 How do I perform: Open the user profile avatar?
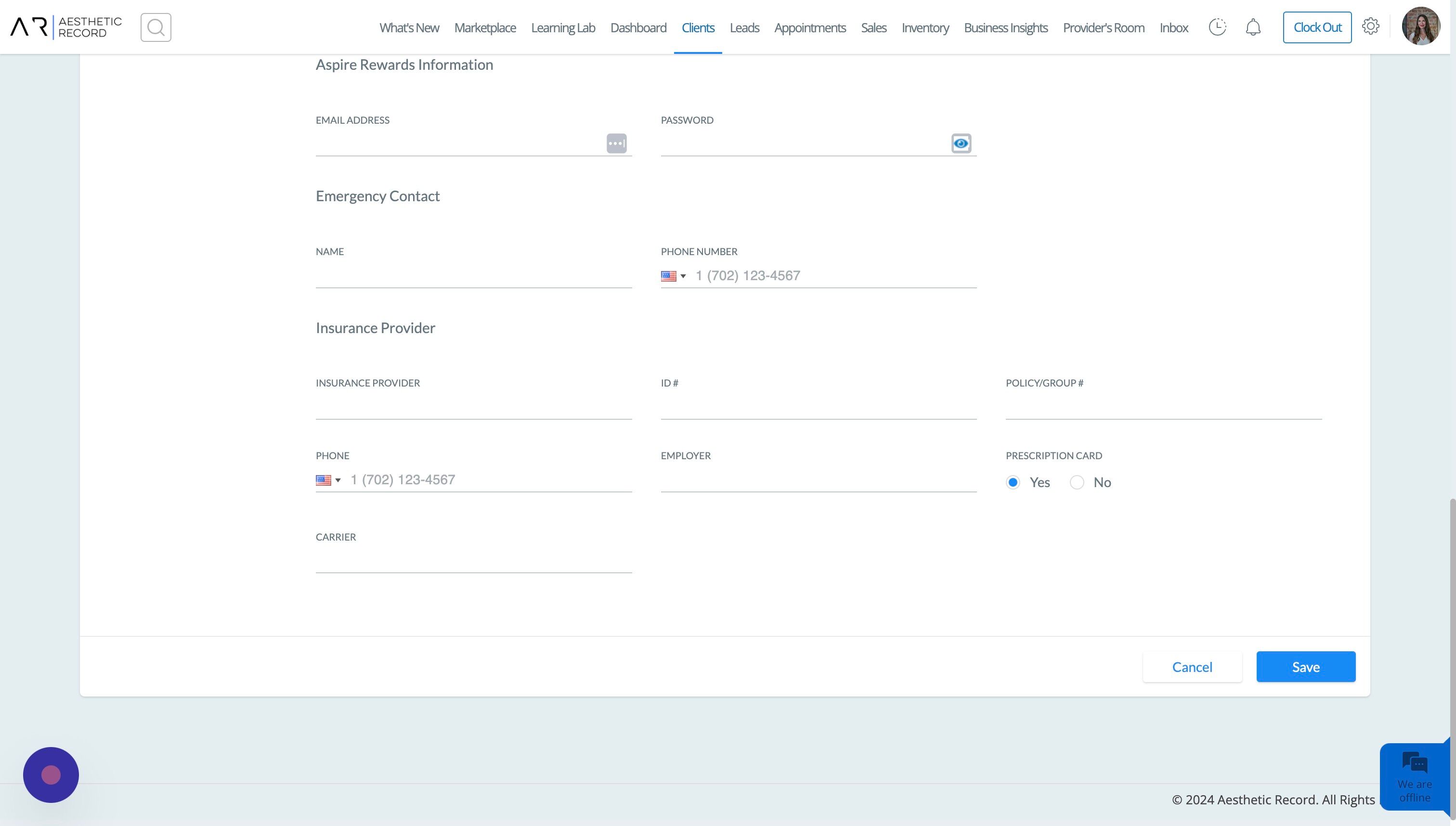[1421, 26]
